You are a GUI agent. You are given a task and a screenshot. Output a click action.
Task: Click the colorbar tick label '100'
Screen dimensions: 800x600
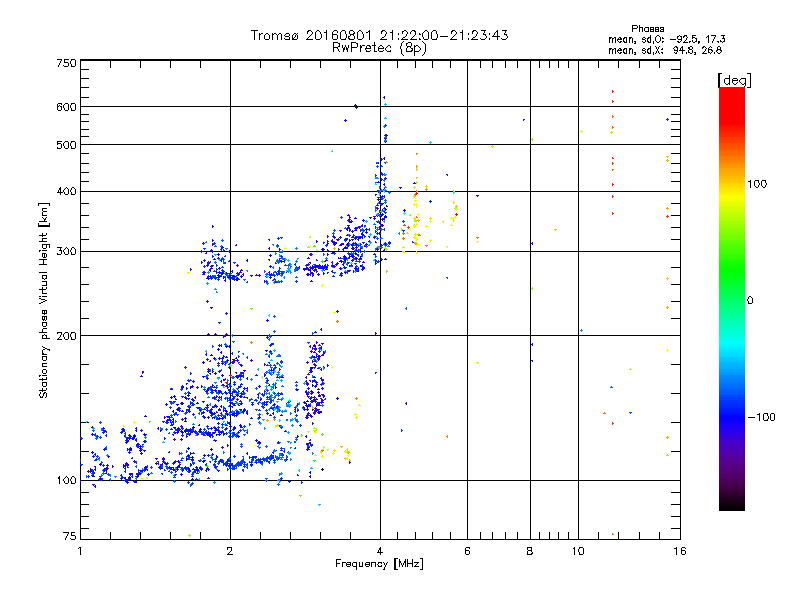click(757, 184)
